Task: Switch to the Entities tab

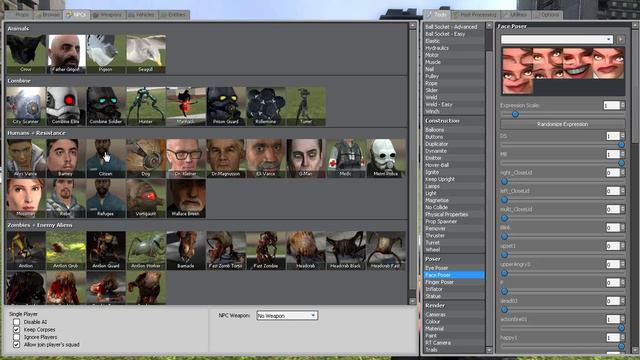Action: [174, 15]
